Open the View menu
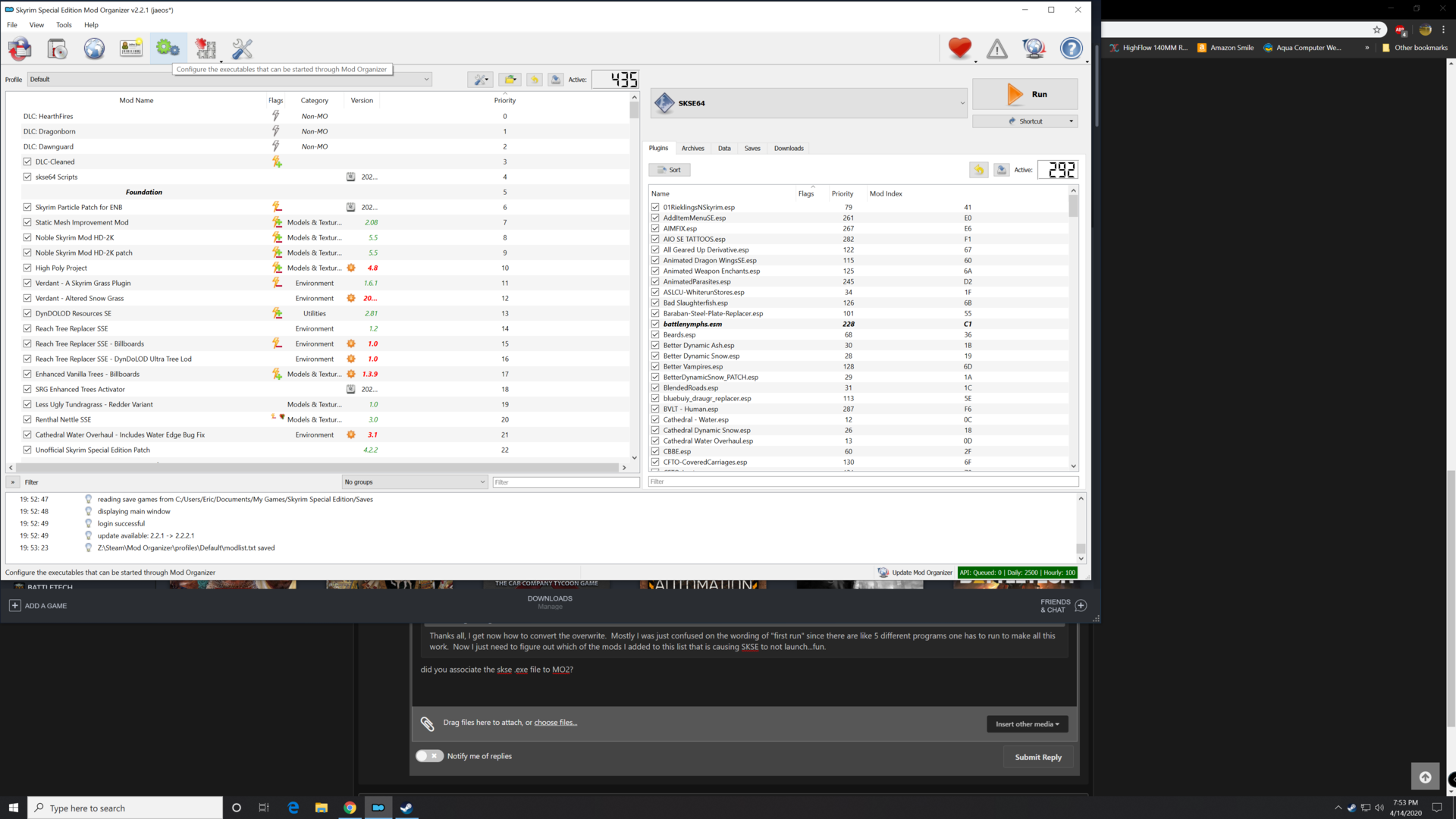 [36, 25]
